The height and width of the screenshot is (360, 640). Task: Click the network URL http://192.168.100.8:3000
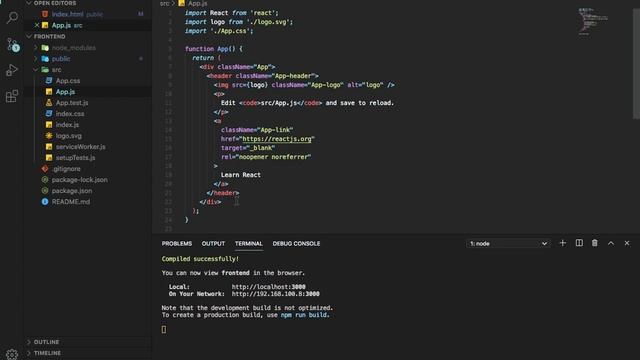(x=276, y=294)
